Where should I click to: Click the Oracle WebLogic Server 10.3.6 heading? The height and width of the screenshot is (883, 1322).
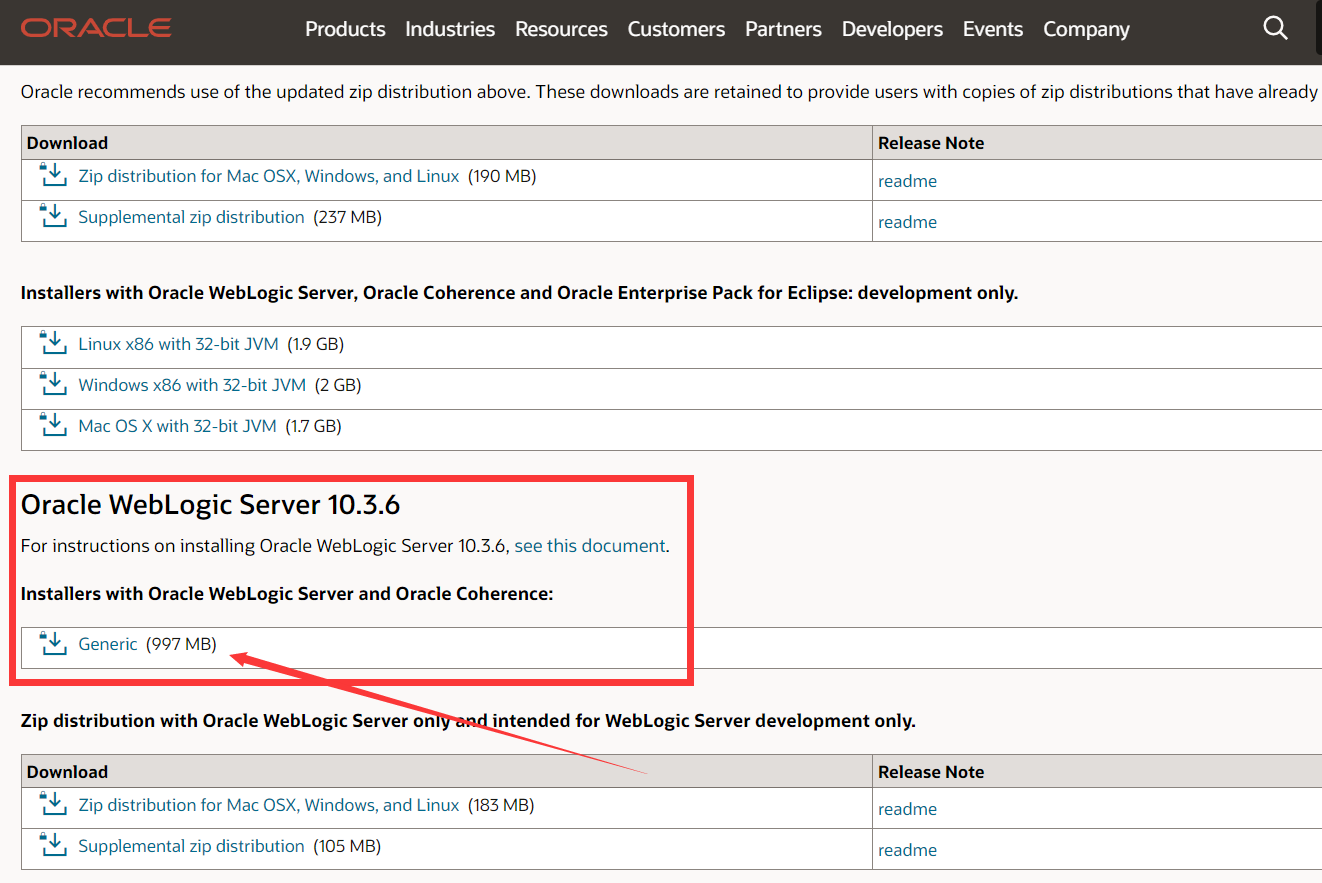click(x=210, y=505)
